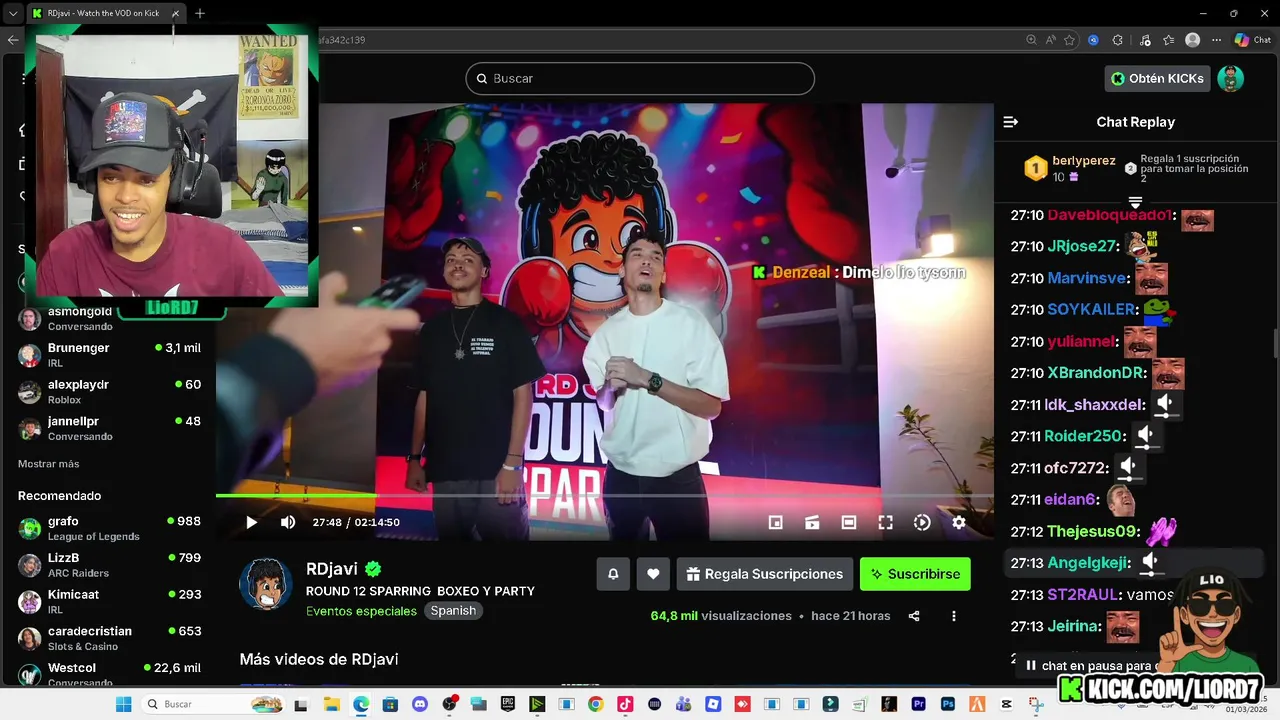Open Roblox from the taskbar
Screen dimensions: 1280x720
tap(713, 704)
